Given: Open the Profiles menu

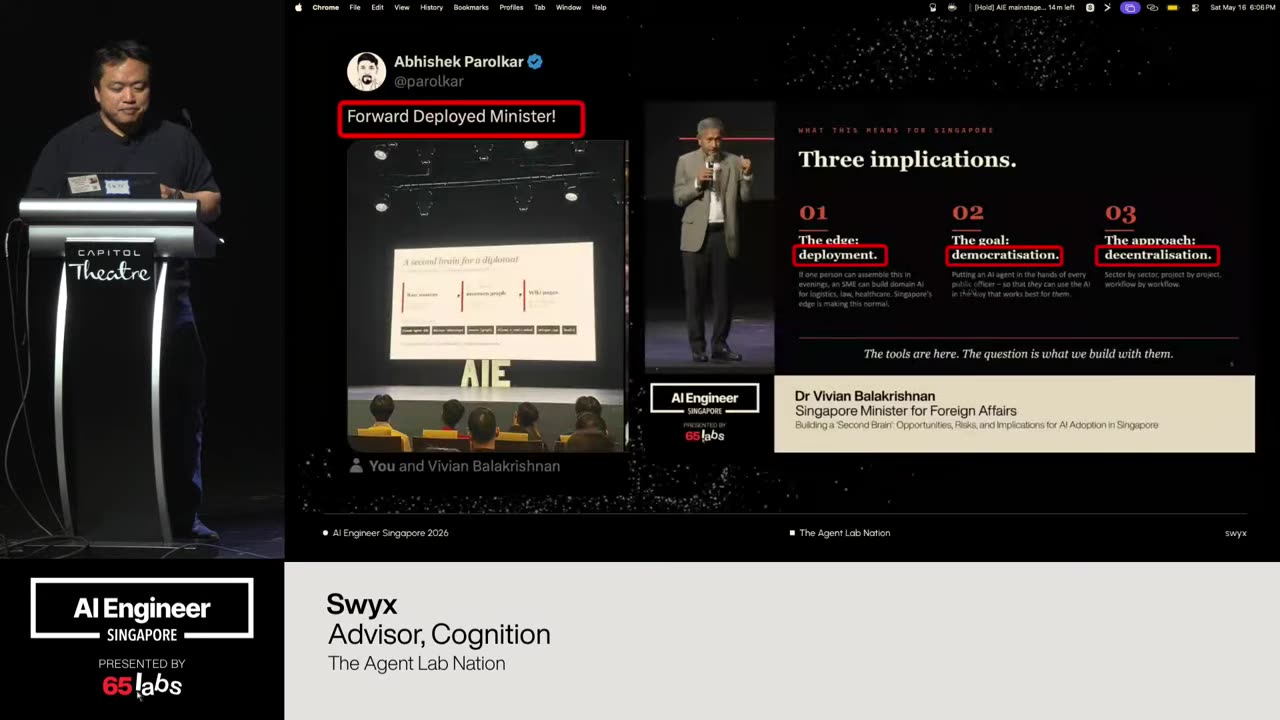Looking at the screenshot, I should [511, 7].
